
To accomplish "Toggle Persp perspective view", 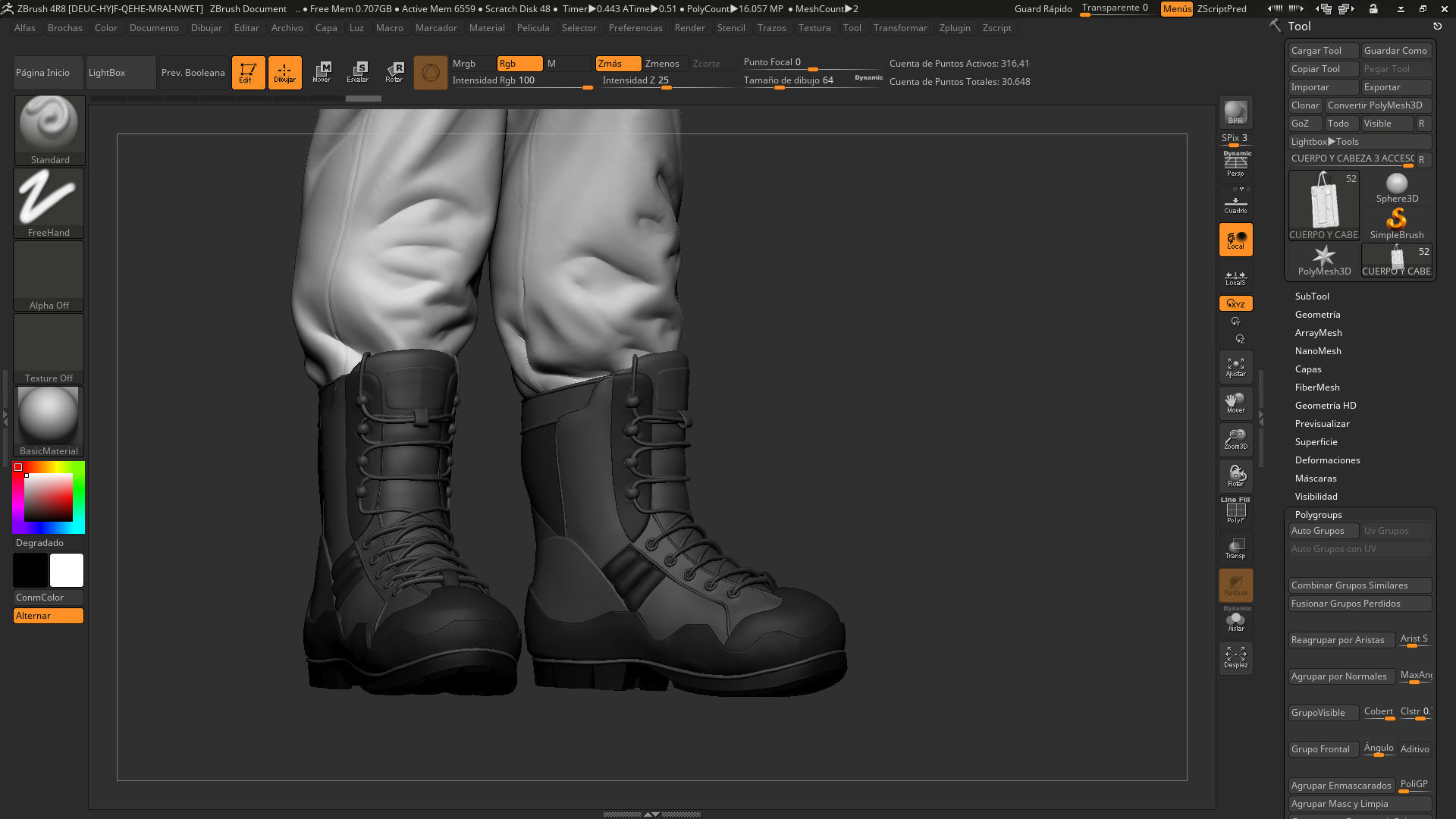I will (x=1235, y=165).
